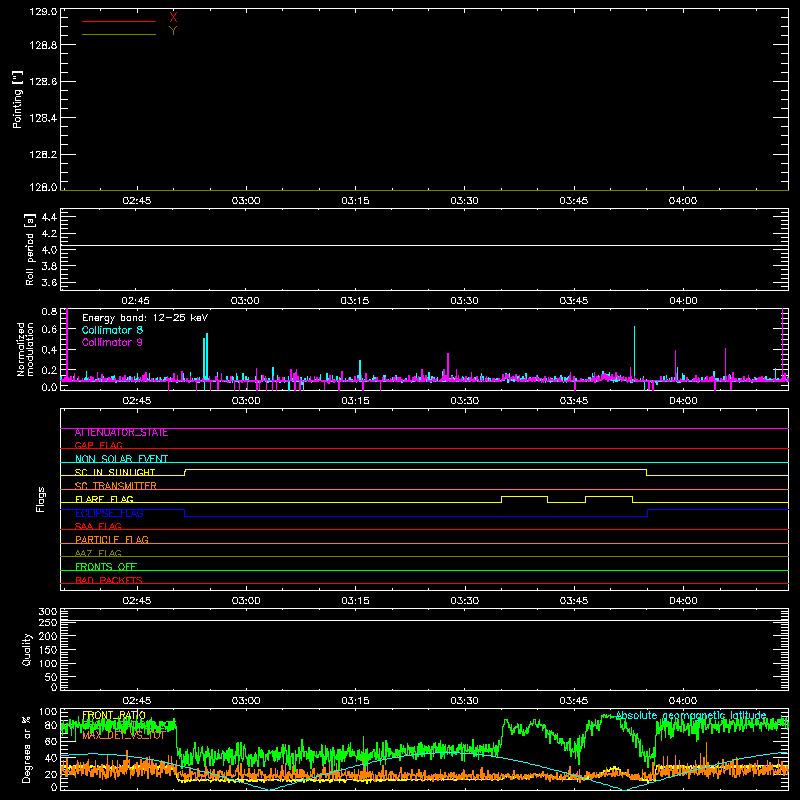Select the 150 Quality tick label

click(48, 650)
